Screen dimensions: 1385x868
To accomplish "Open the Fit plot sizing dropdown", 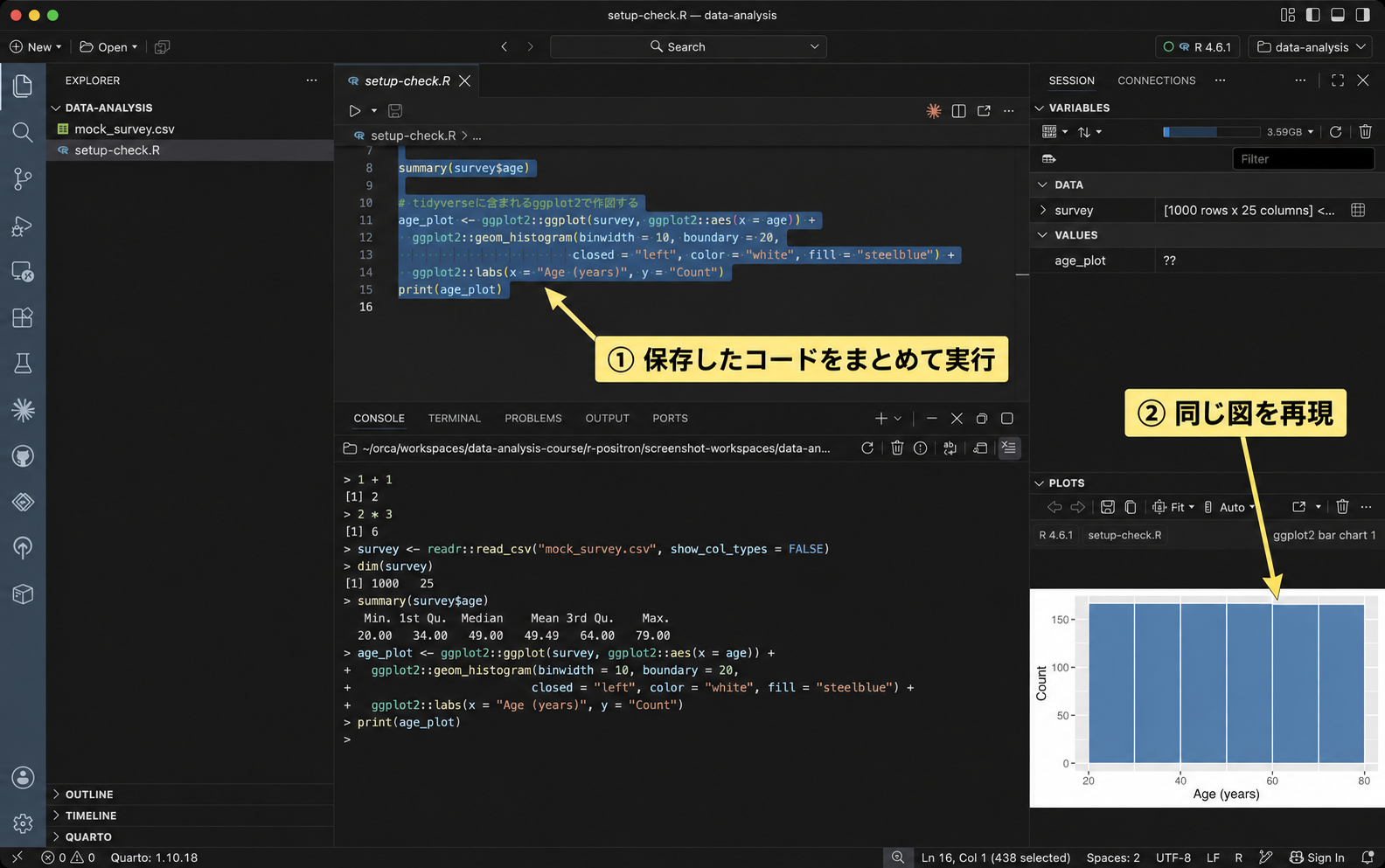I will (1173, 507).
